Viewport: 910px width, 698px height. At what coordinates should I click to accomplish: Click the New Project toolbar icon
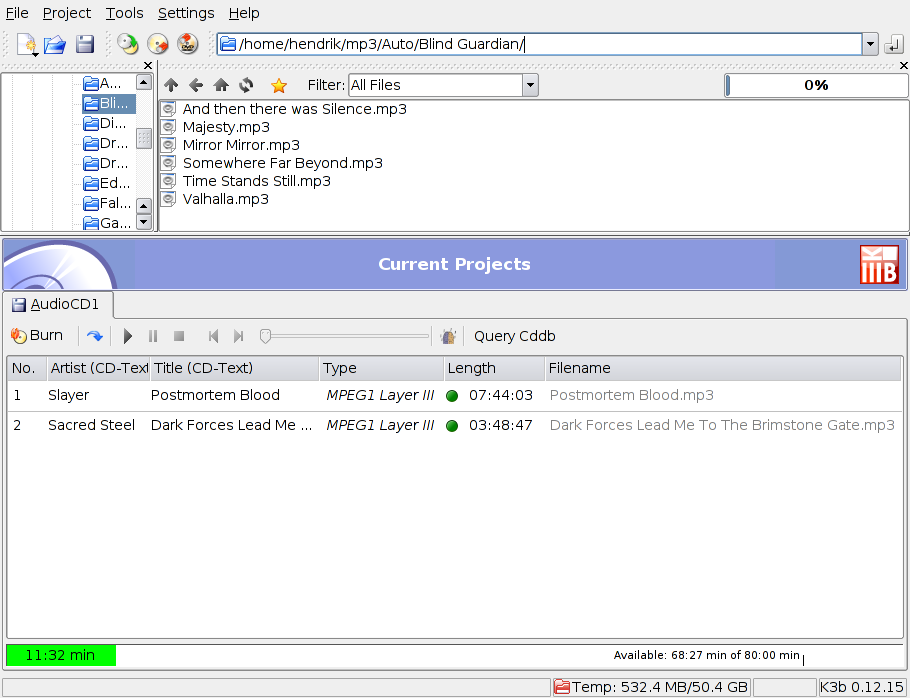tap(26, 44)
